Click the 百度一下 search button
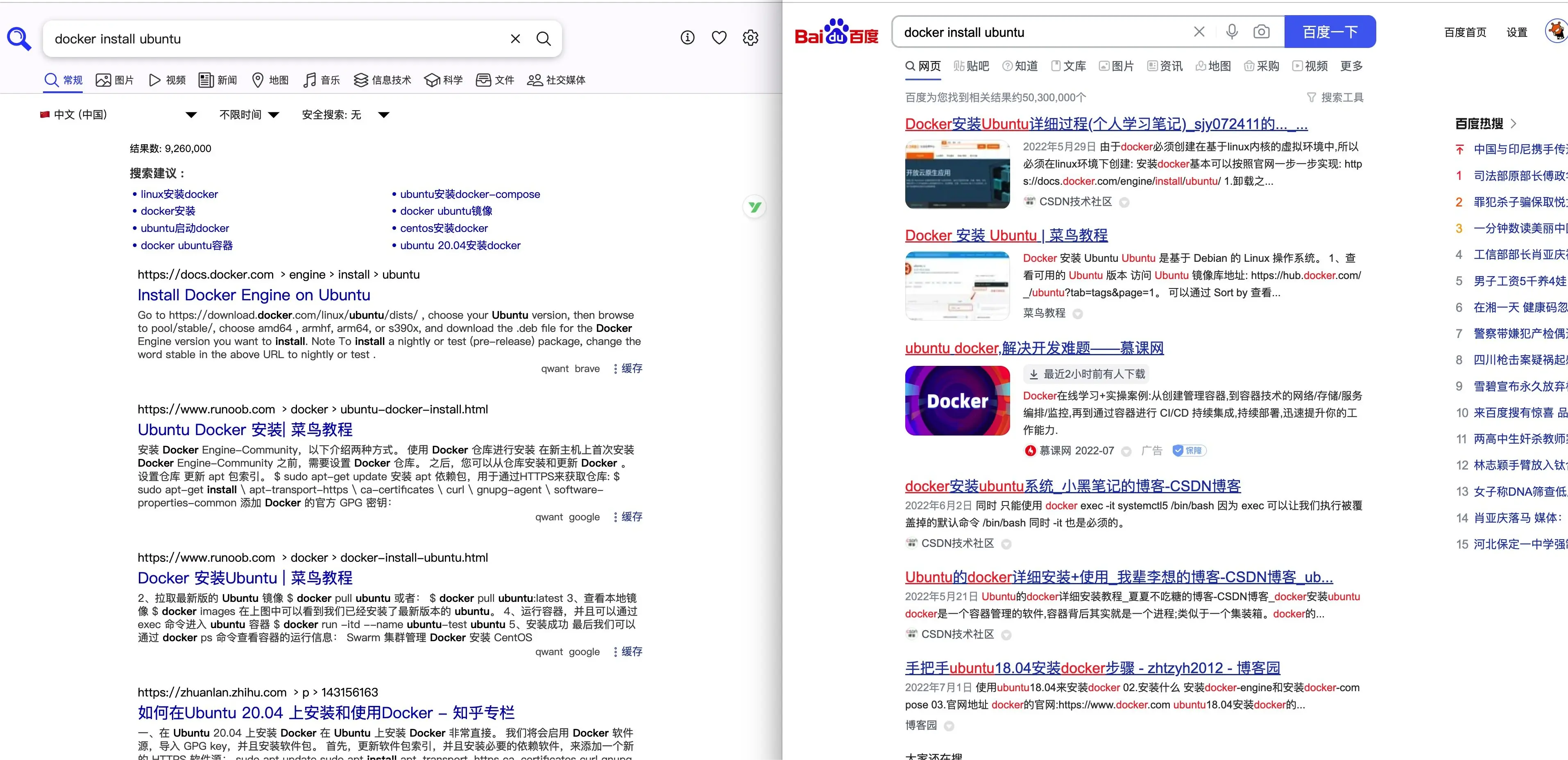Screen dimensions: 1568x760 click(1329, 32)
